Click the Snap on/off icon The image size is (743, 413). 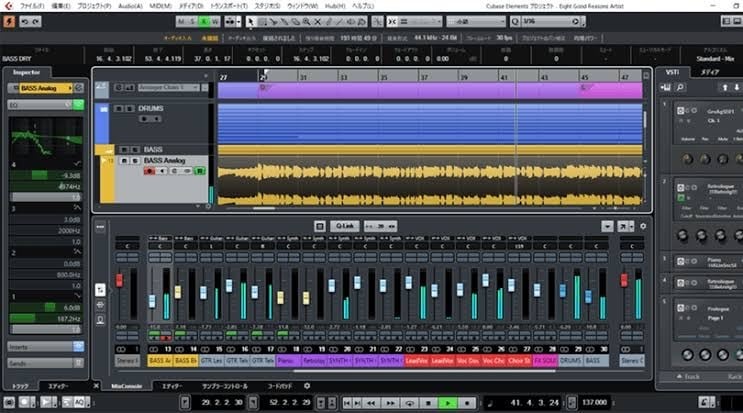[393, 22]
